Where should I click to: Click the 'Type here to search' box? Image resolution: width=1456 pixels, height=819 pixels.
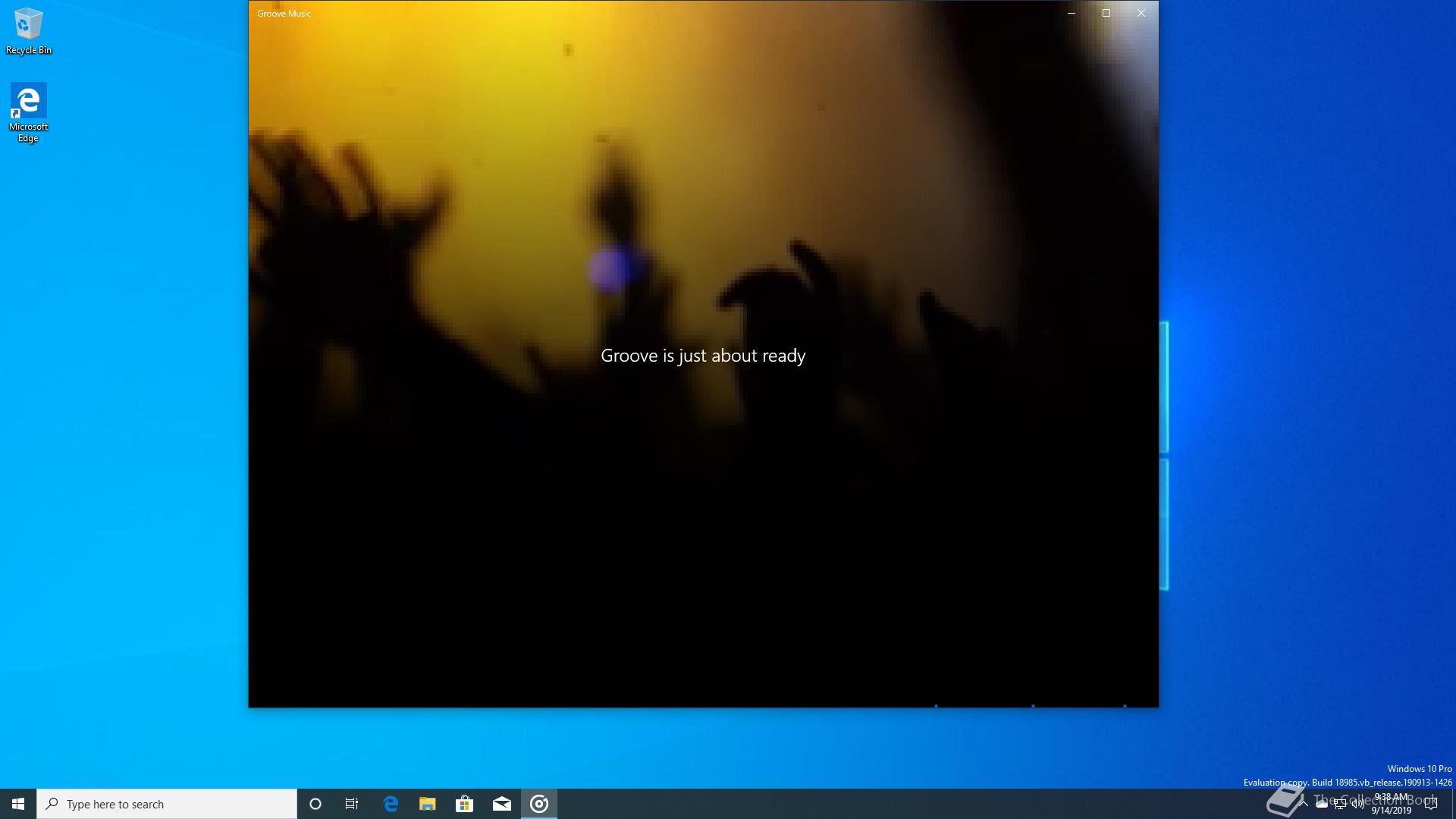point(167,804)
